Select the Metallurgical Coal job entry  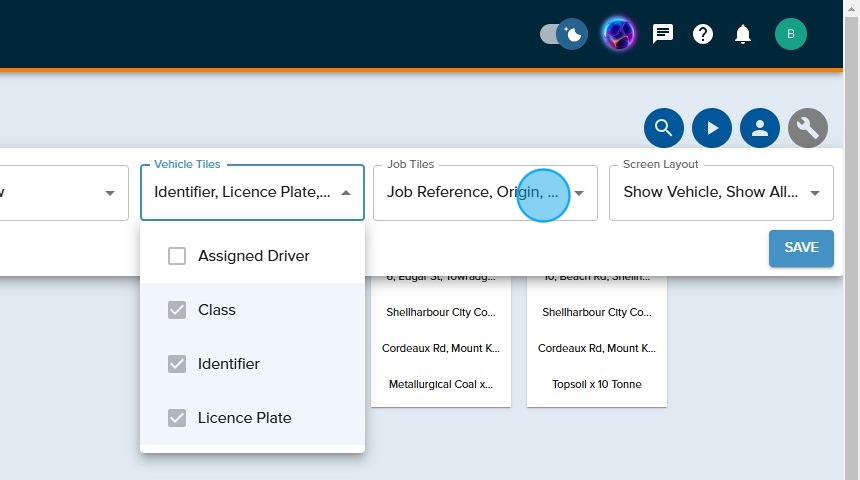tap(441, 384)
